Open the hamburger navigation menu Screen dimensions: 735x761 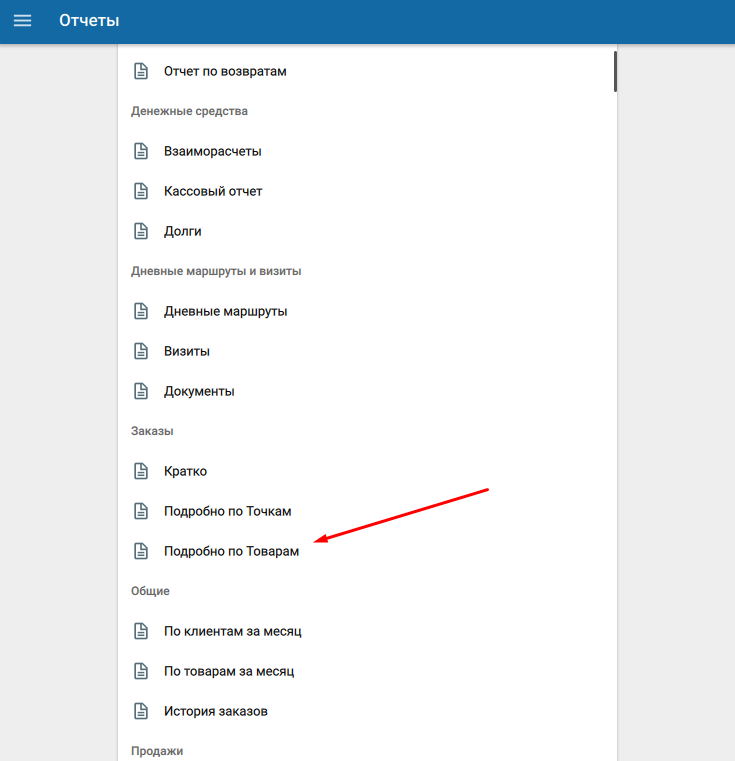(x=22, y=21)
